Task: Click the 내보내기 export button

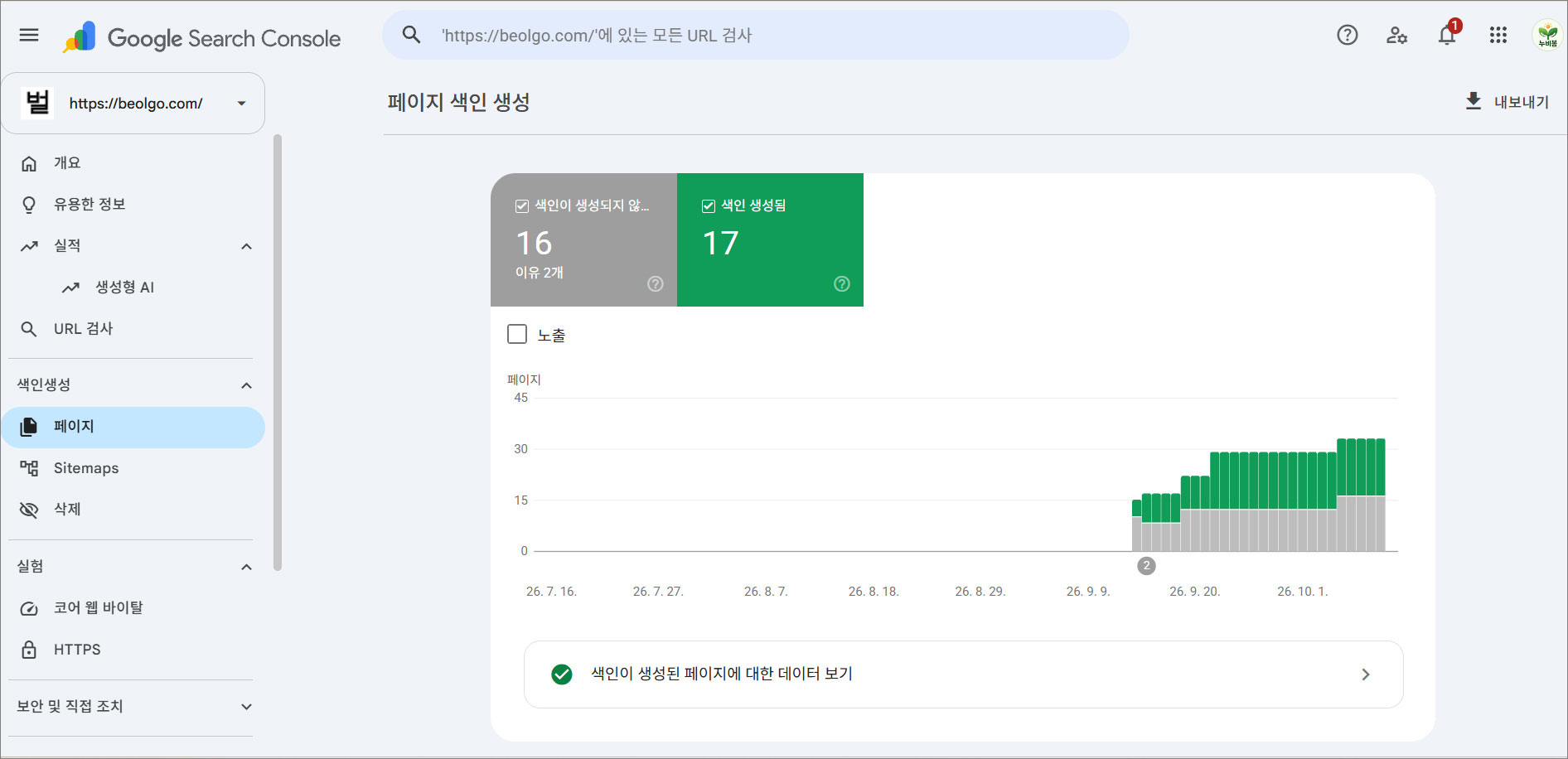Action: pyautogui.click(x=1508, y=101)
